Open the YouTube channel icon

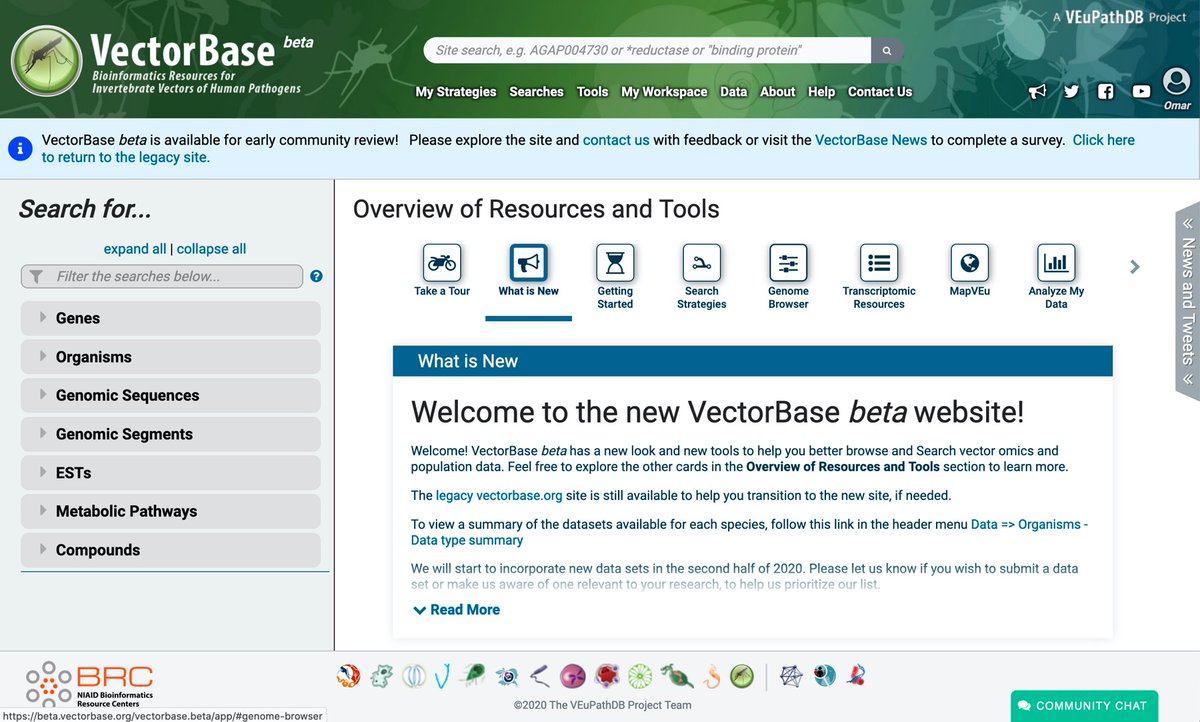[x=1140, y=90]
